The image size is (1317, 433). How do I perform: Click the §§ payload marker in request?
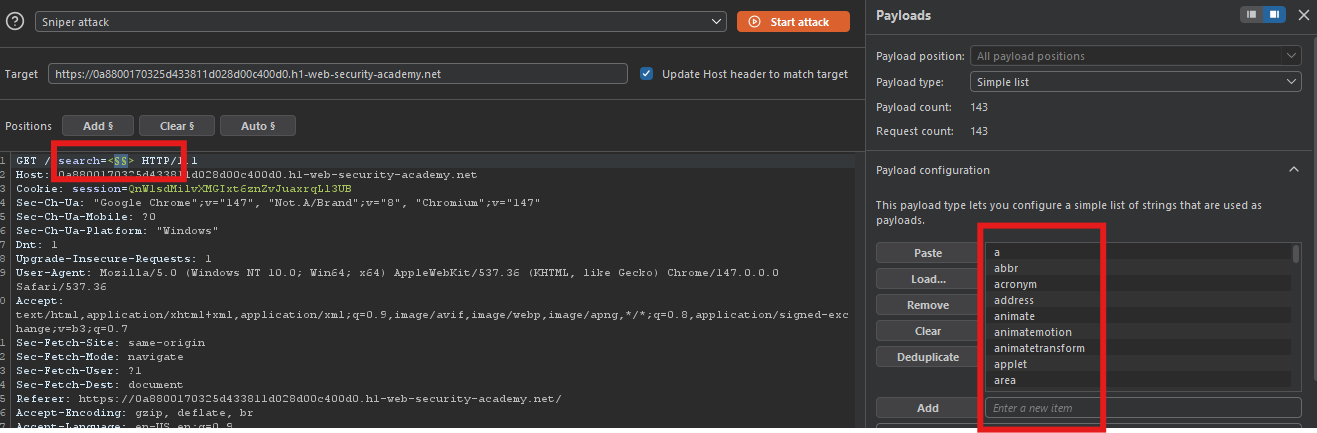point(120,160)
